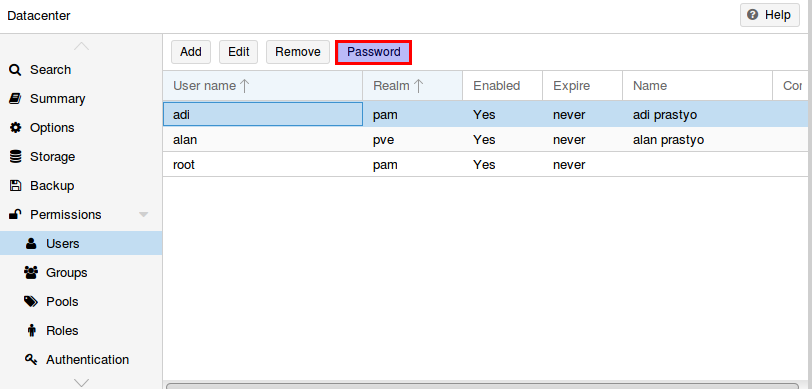Click the 'Yes' enabled cell in root row
The width and height of the screenshot is (812, 389).
502,165
